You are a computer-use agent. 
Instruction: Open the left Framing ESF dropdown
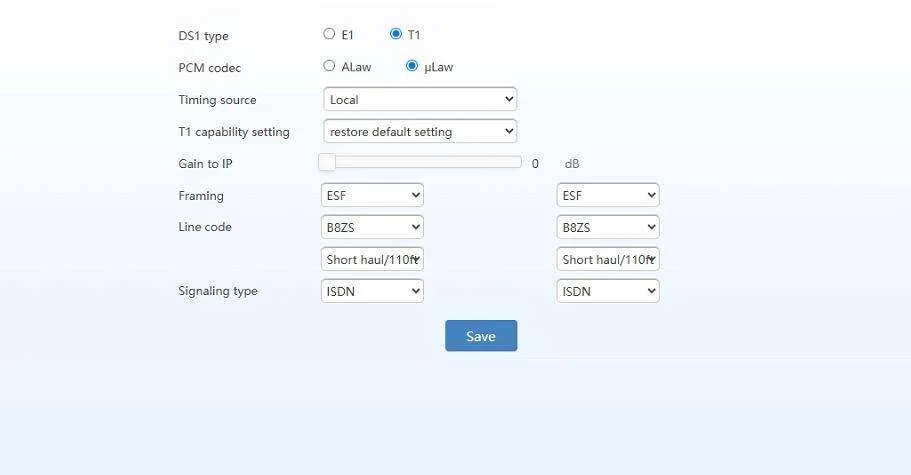(372, 195)
